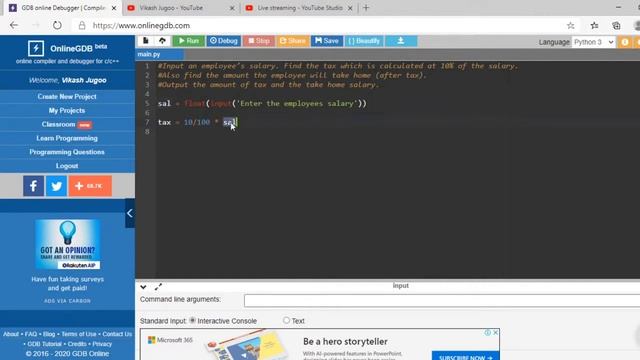
Task: Run the program with the Run button
Action: [x=188, y=41]
